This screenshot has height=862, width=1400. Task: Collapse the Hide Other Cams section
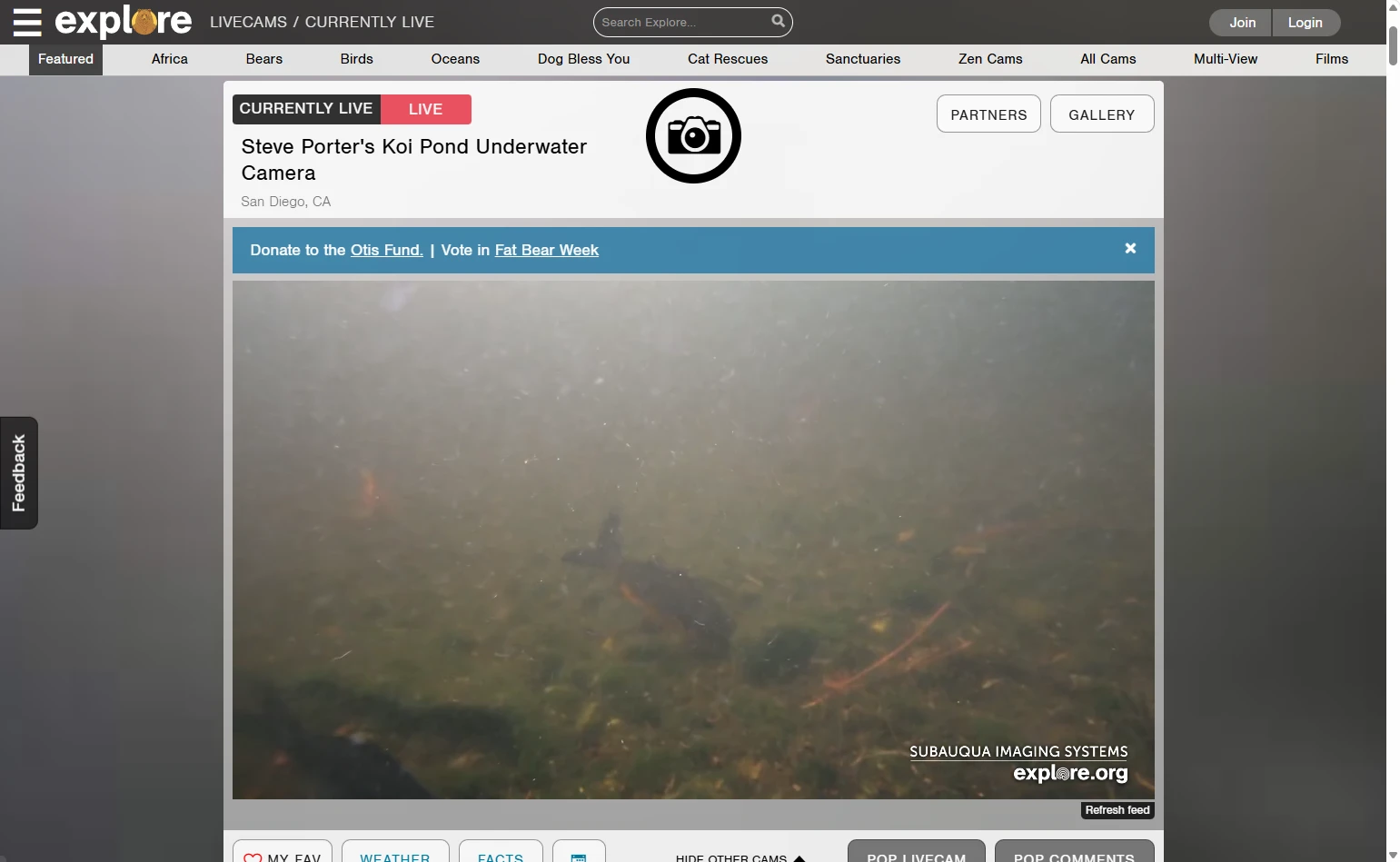740,857
